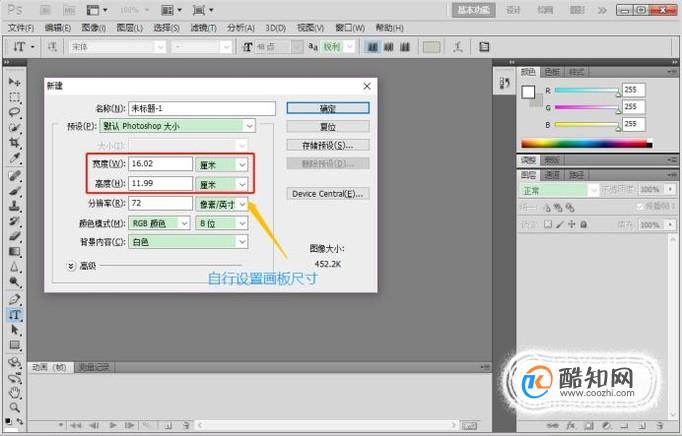
Task: Click the 存储预设(S)... button
Action: click(328, 145)
